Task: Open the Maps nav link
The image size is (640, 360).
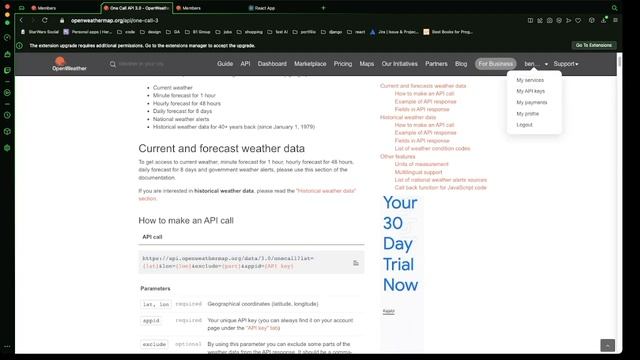Action: (367, 64)
